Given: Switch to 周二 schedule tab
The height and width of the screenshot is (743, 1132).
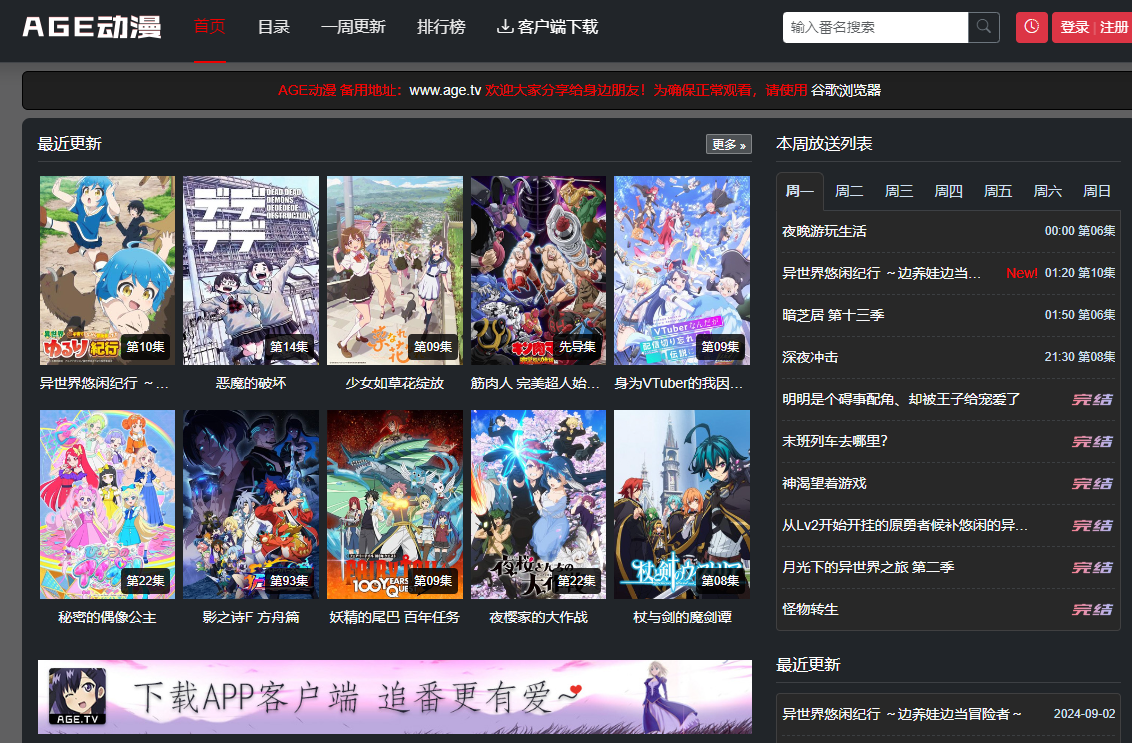Looking at the screenshot, I should tap(849, 191).
